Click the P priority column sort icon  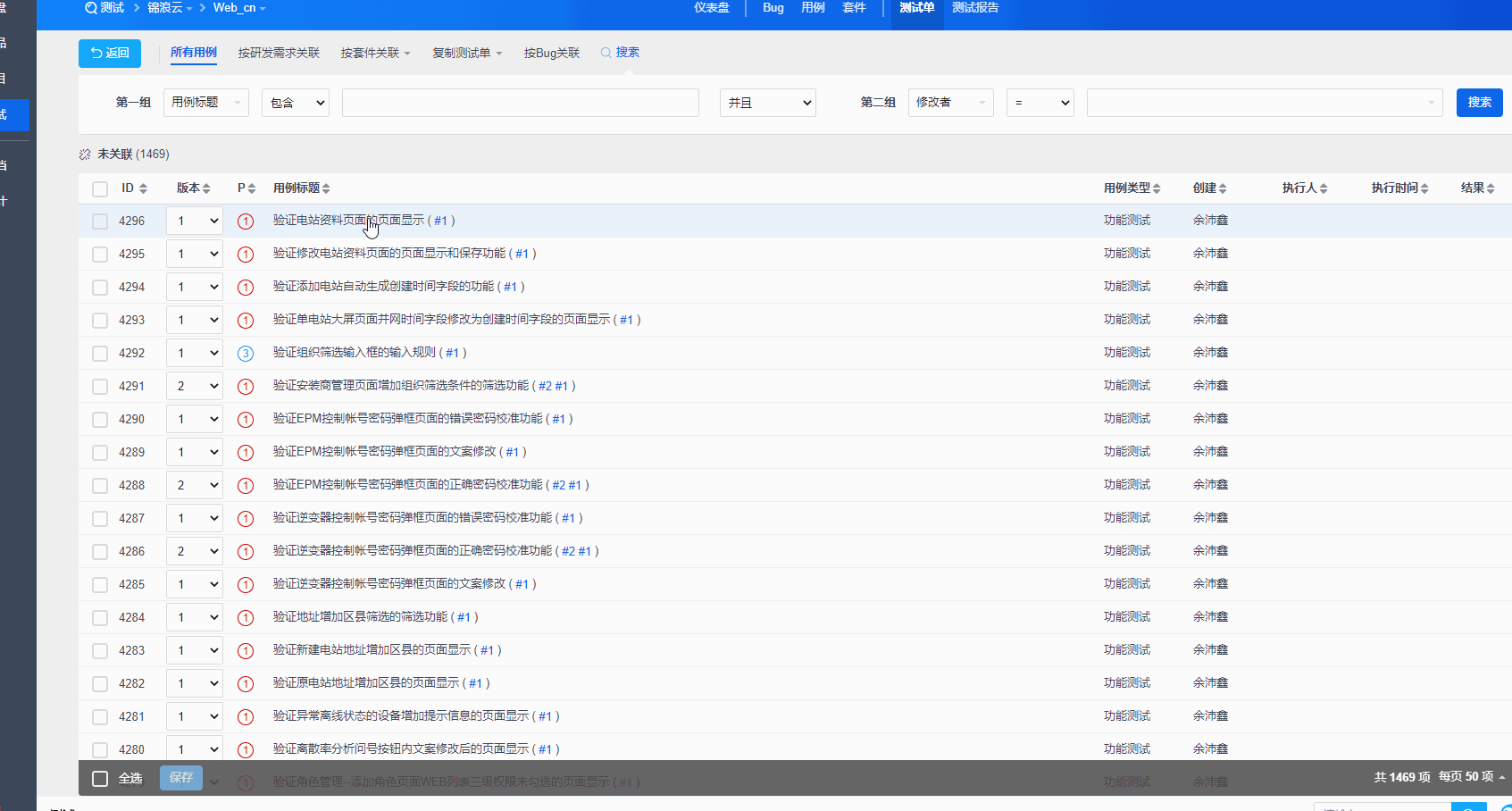click(252, 188)
